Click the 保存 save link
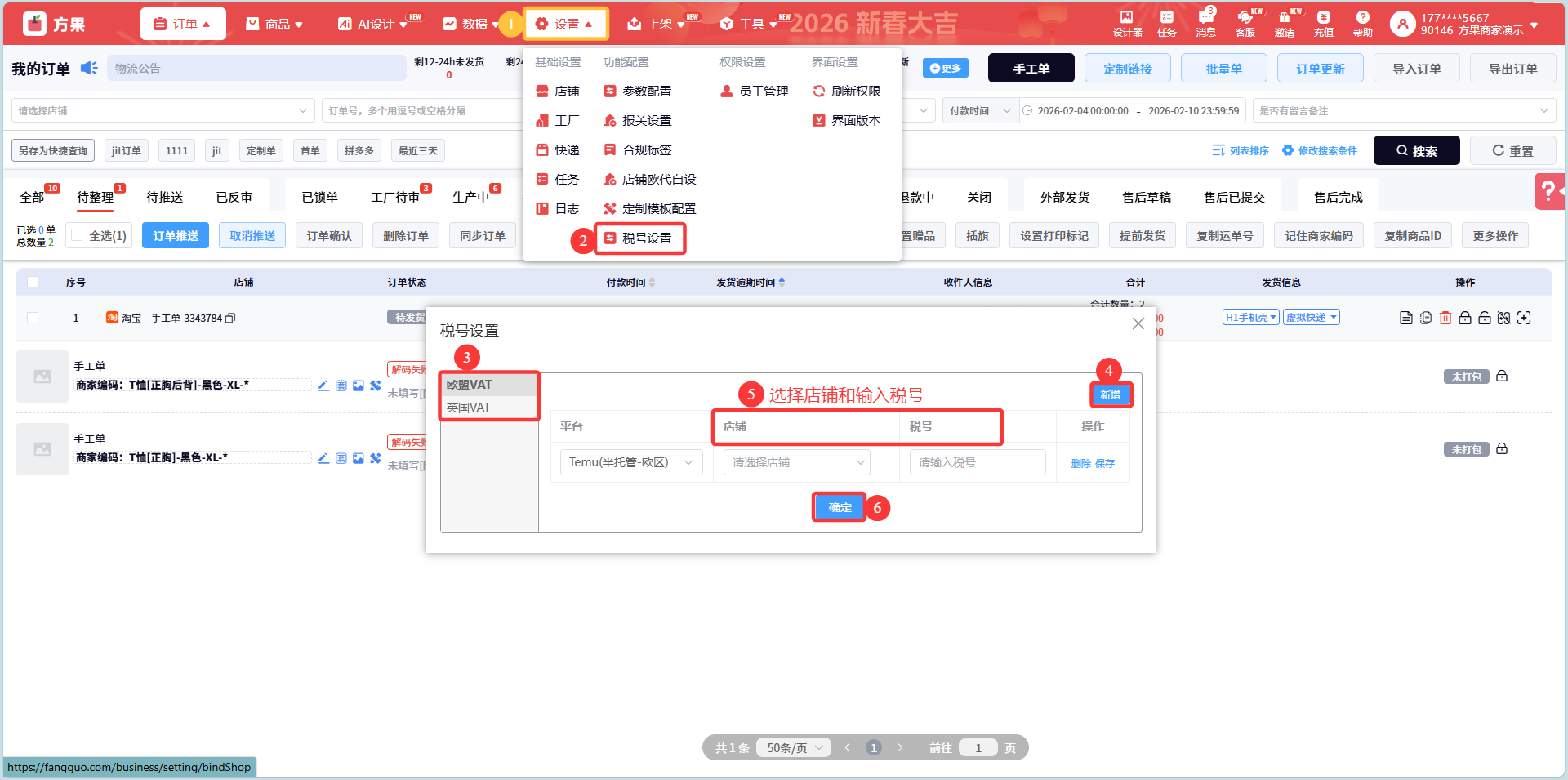 point(1105,463)
